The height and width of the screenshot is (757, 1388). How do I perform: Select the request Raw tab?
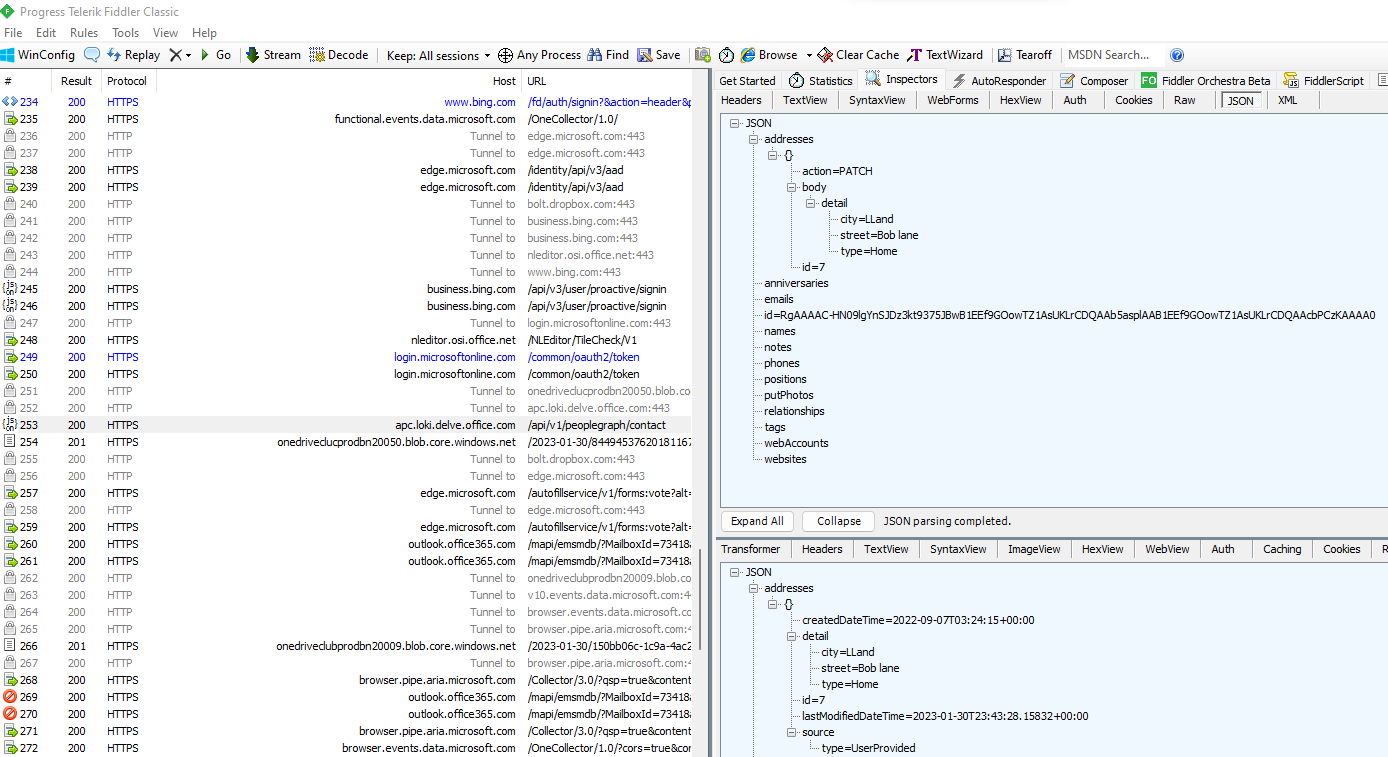click(1185, 100)
